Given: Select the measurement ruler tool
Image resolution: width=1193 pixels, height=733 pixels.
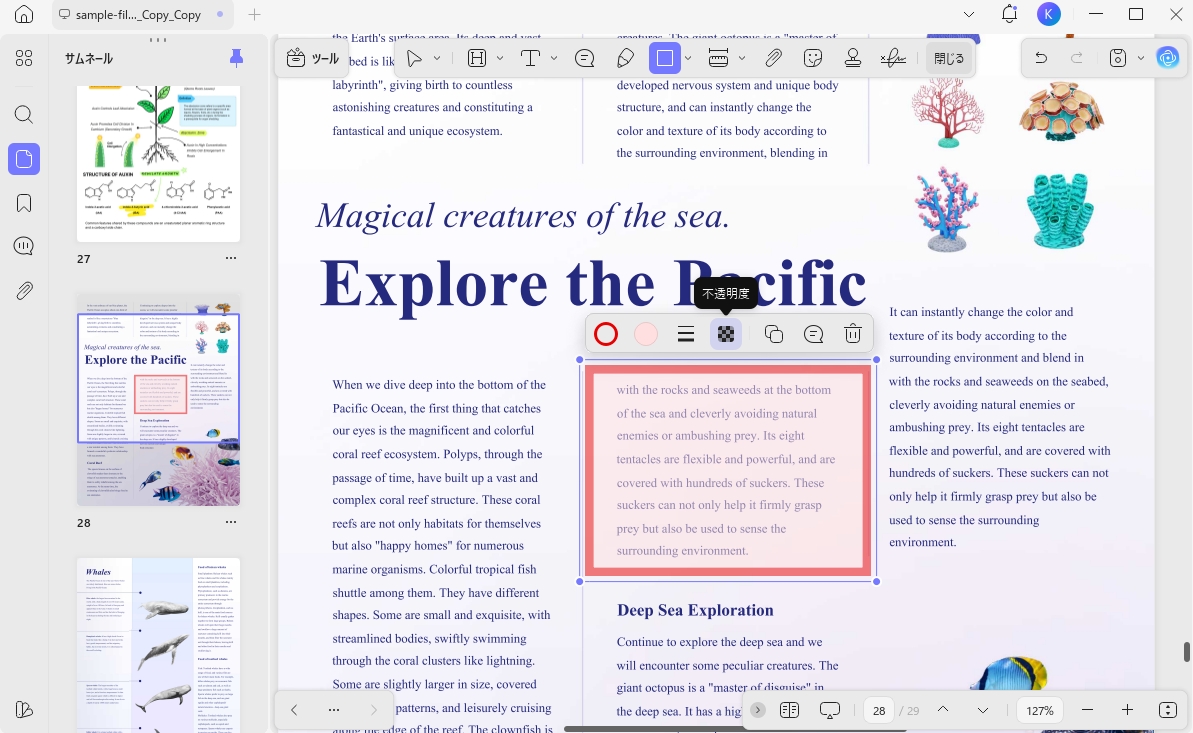Looking at the screenshot, I should (718, 59).
